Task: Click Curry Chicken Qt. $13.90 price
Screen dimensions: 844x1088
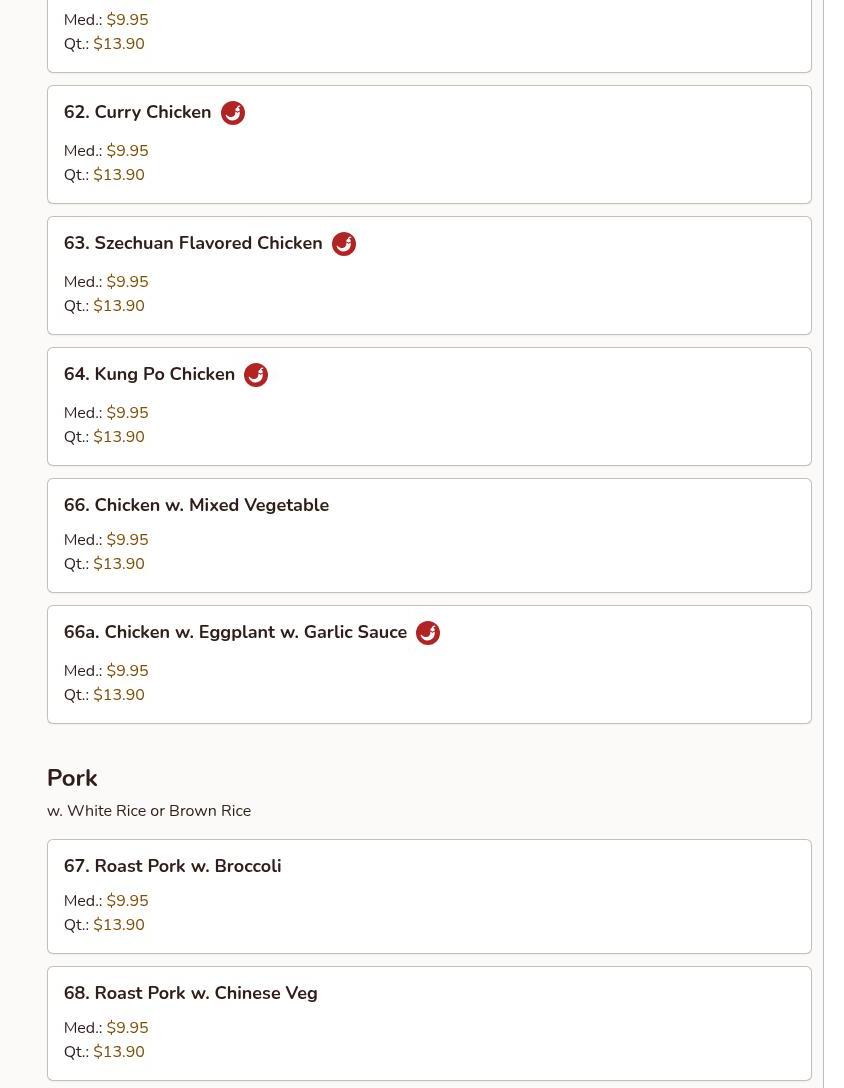Action: tap(118, 175)
